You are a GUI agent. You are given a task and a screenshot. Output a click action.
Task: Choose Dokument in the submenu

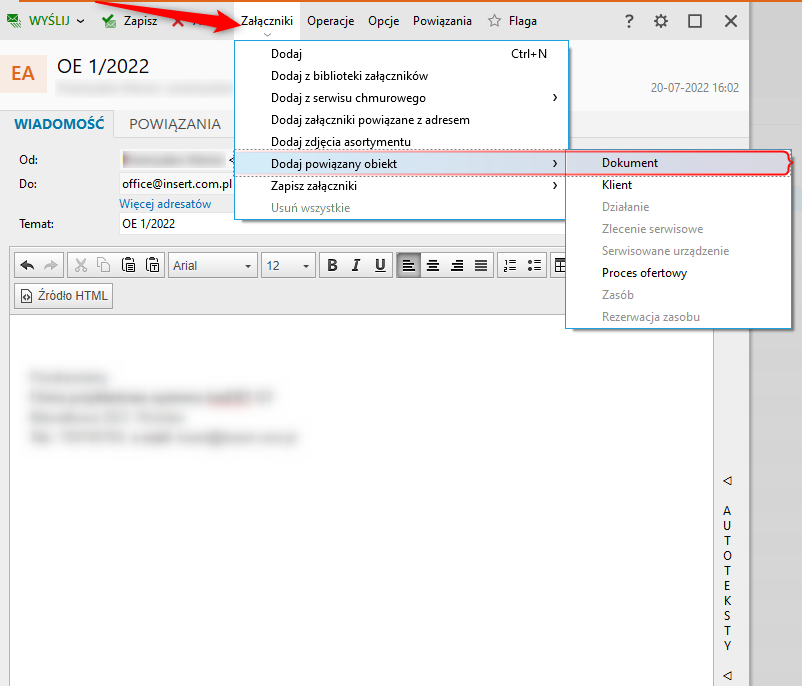coord(678,163)
